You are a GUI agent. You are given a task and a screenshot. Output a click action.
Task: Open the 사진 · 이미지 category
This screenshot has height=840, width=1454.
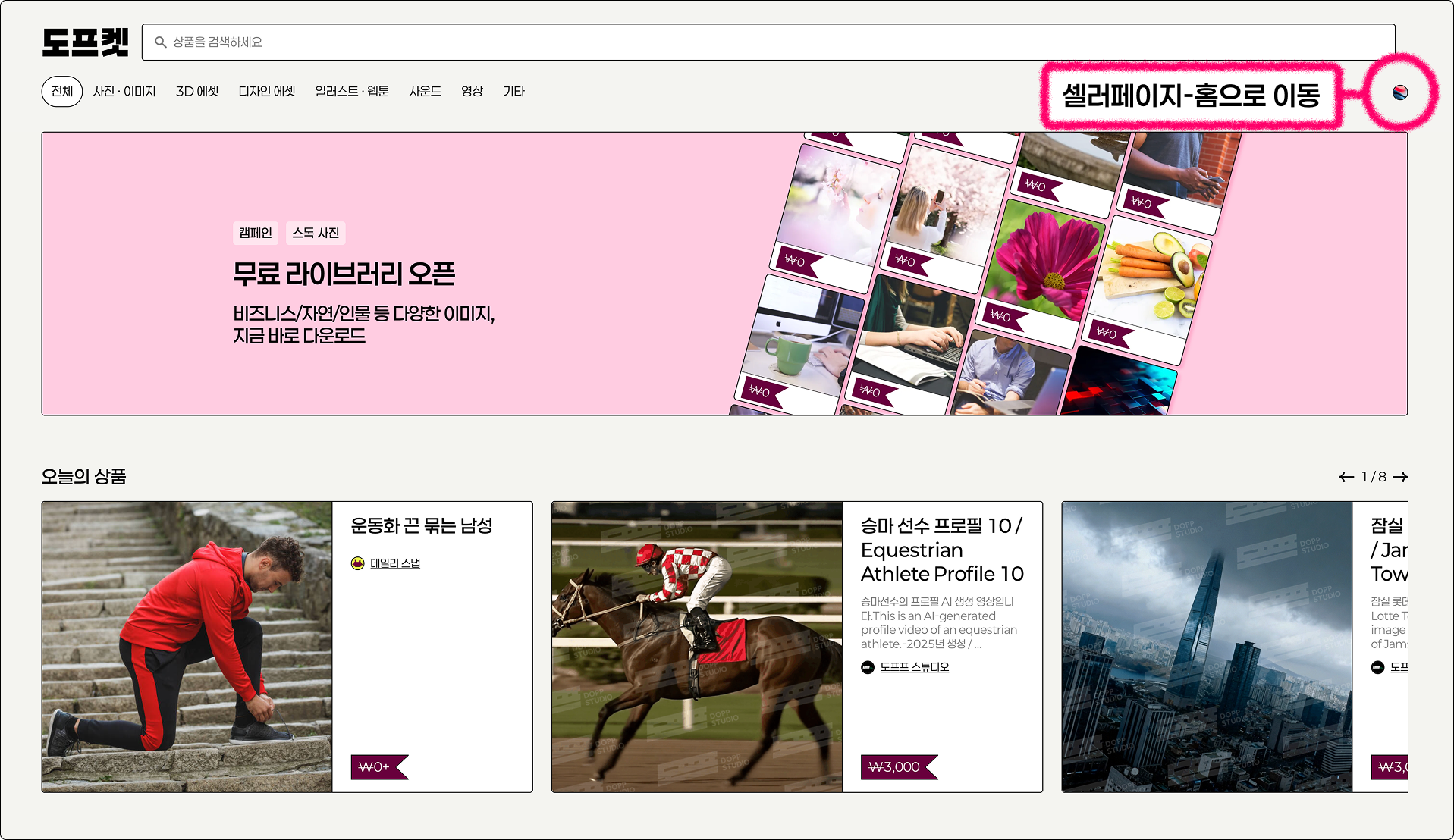124,92
